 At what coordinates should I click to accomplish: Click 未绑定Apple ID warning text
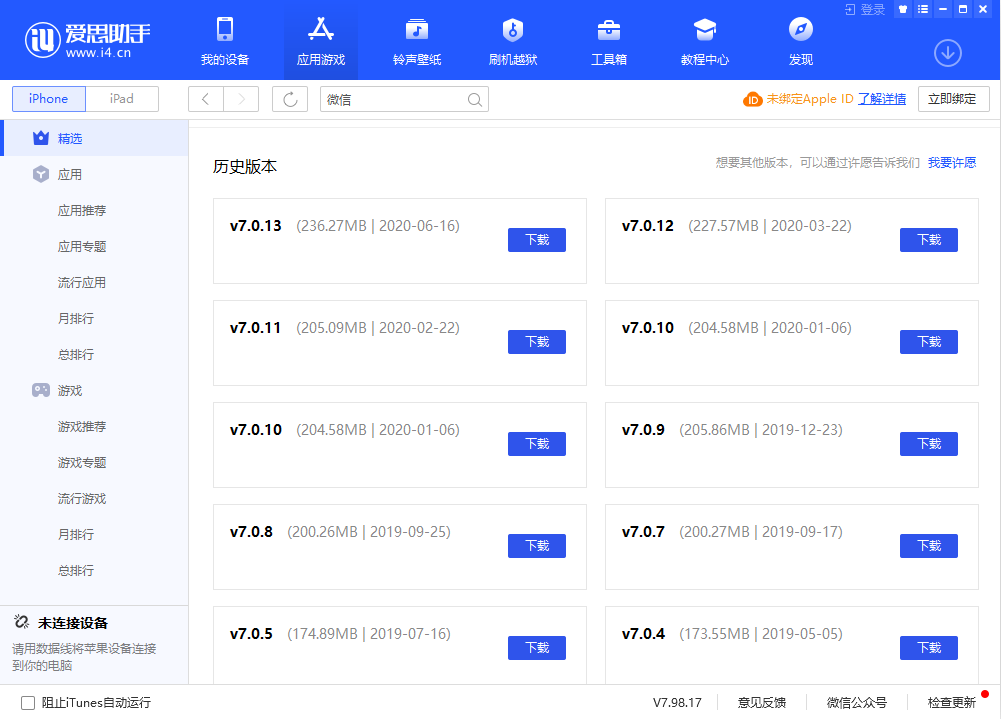pos(809,99)
